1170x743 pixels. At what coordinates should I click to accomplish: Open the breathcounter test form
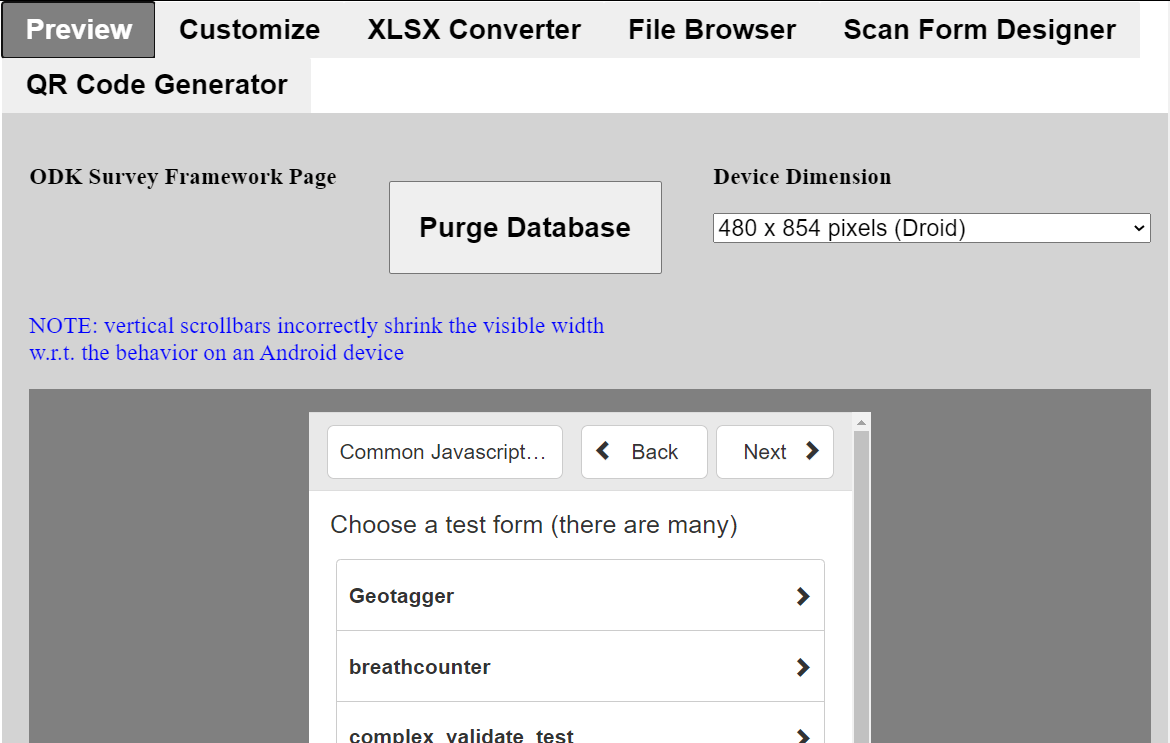[x=581, y=666]
